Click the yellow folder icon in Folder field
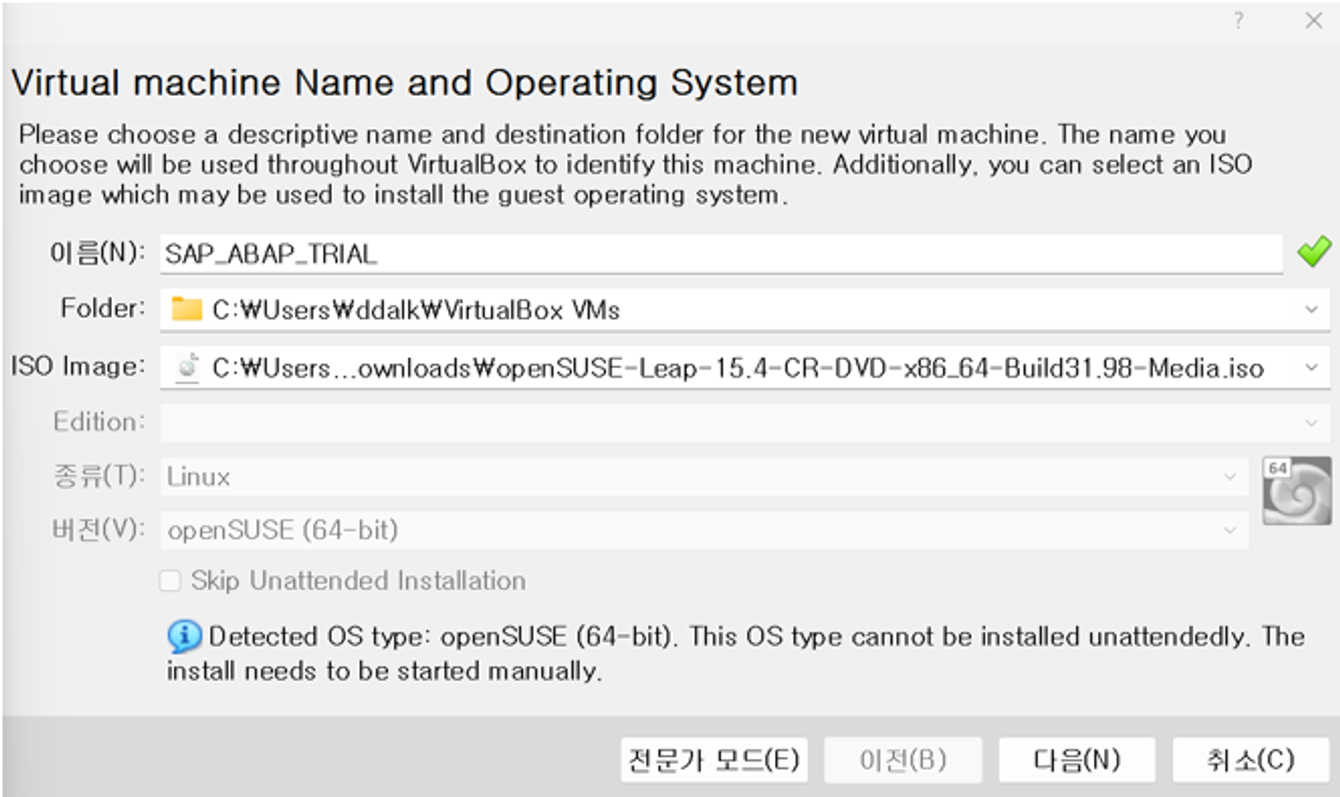 (186, 310)
